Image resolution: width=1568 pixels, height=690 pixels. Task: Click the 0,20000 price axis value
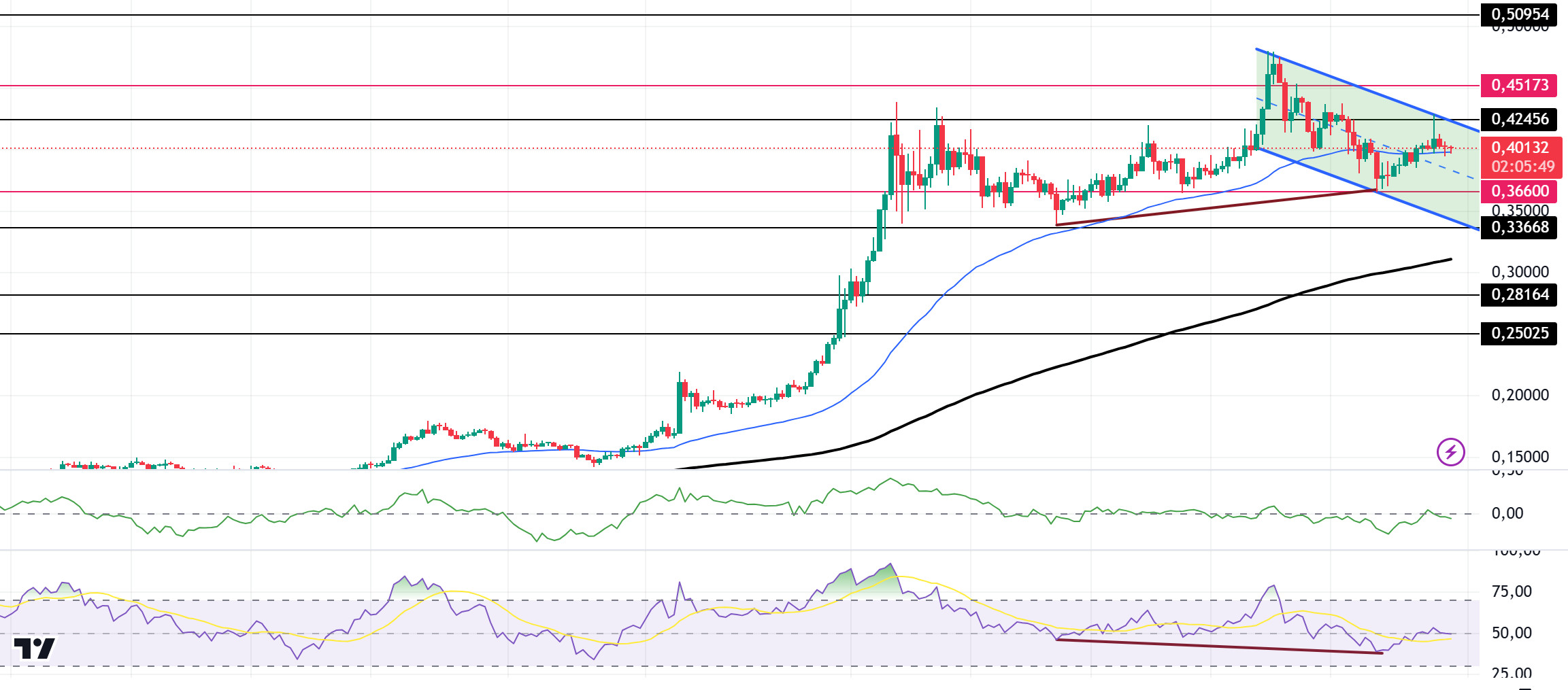pyautogui.click(x=1520, y=395)
